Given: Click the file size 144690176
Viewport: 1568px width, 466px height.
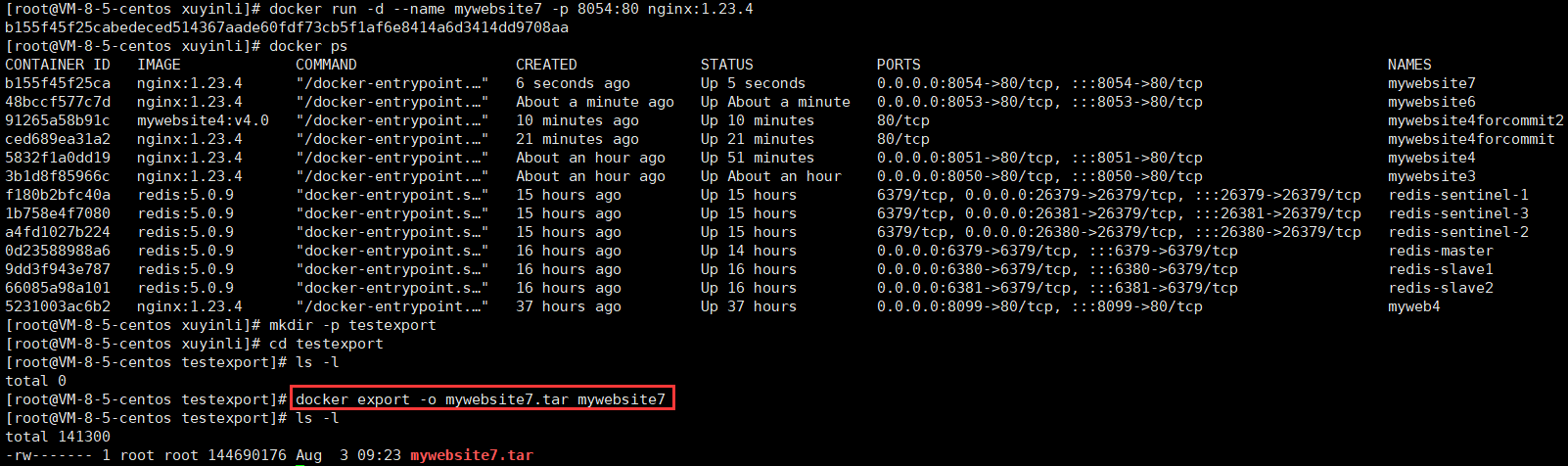Looking at the screenshot, I should click(x=247, y=455).
